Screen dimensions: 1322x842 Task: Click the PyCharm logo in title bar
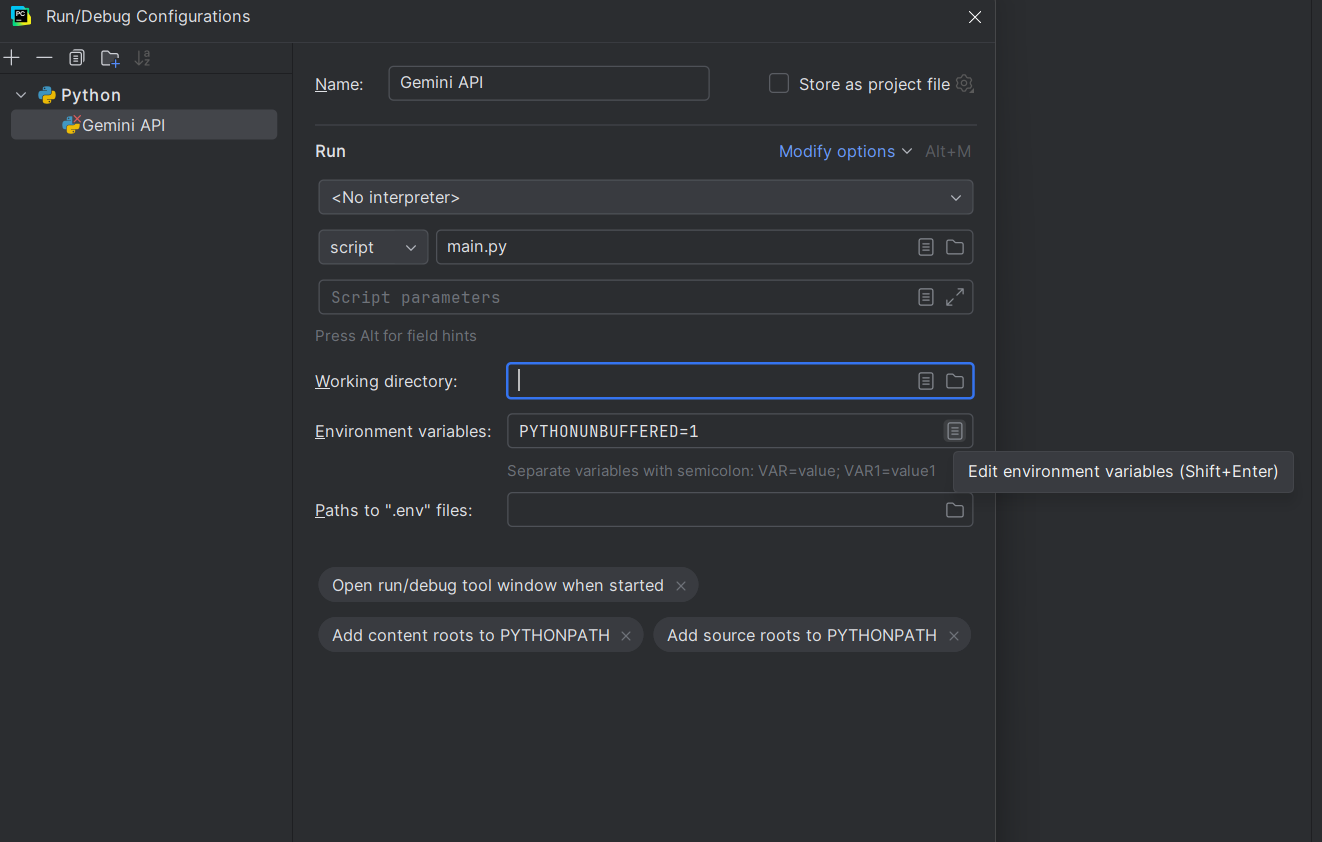click(x=21, y=16)
